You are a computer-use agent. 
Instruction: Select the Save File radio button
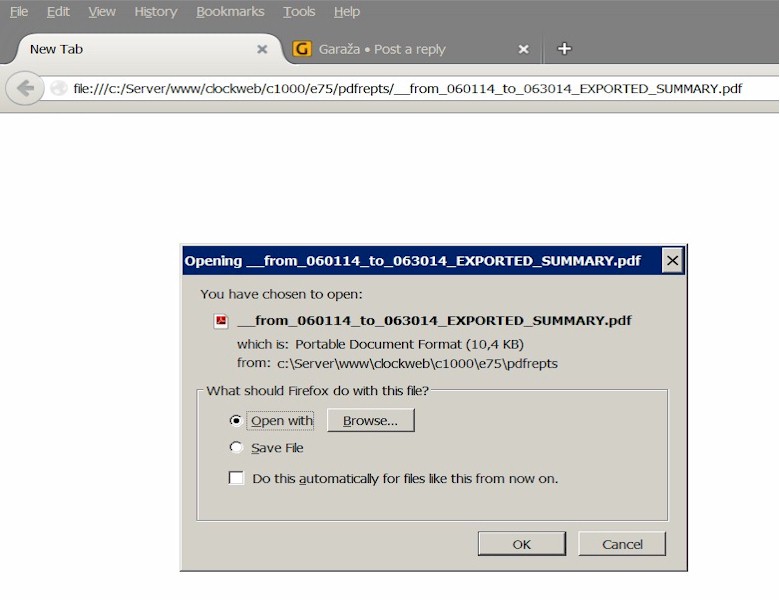pyautogui.click(x=236, y=448)
